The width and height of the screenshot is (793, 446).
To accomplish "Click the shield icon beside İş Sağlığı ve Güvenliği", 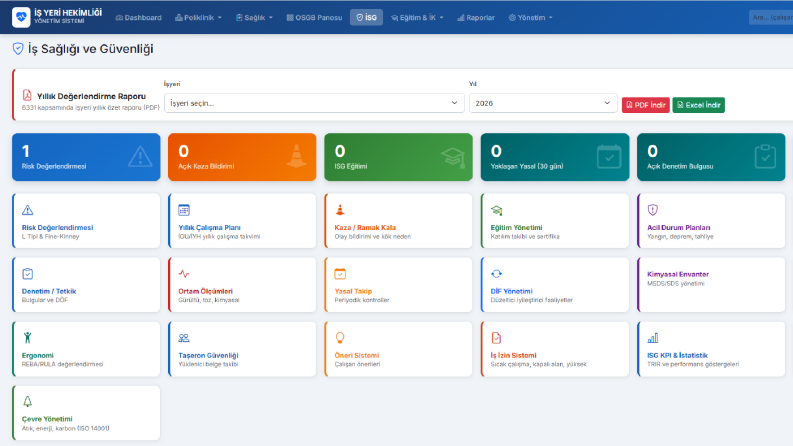I will 18,49.
